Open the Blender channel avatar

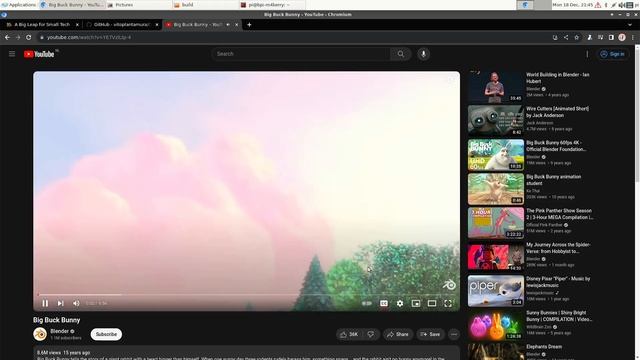[40, 334]
